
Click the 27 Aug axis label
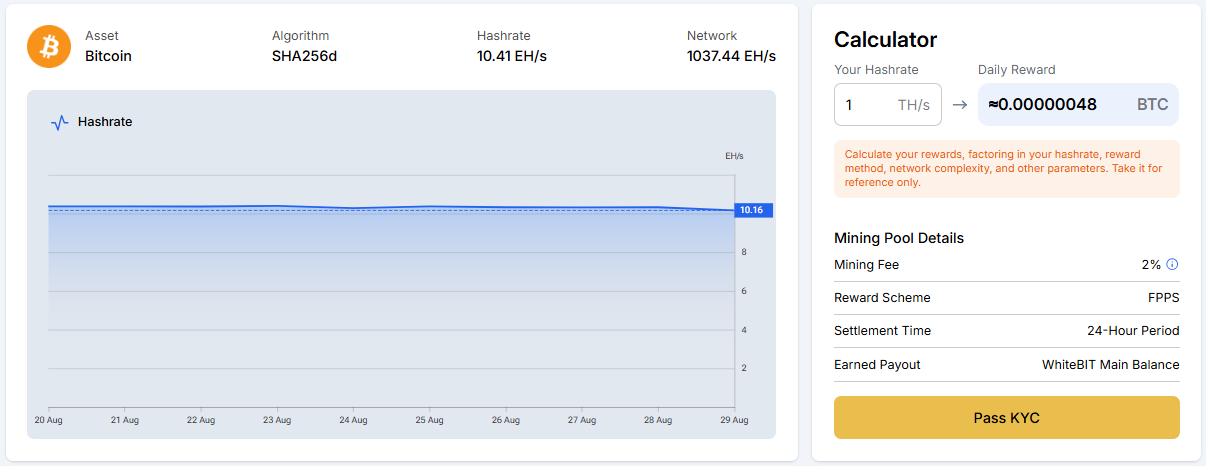[582, 420]
